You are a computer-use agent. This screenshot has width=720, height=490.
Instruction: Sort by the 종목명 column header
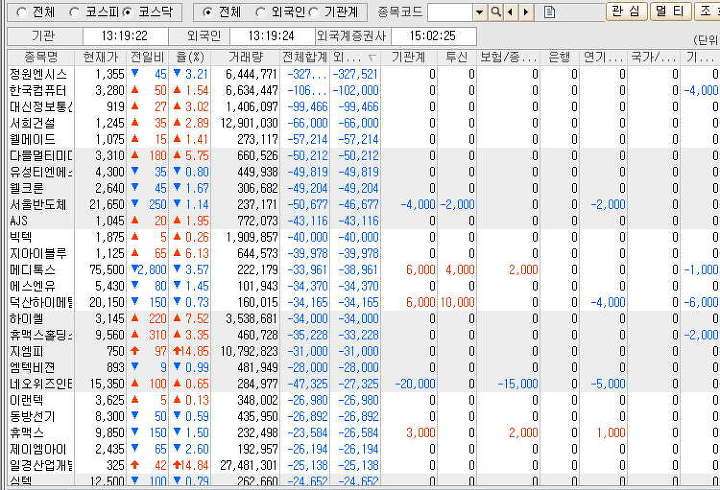click(x=41, y=57)
